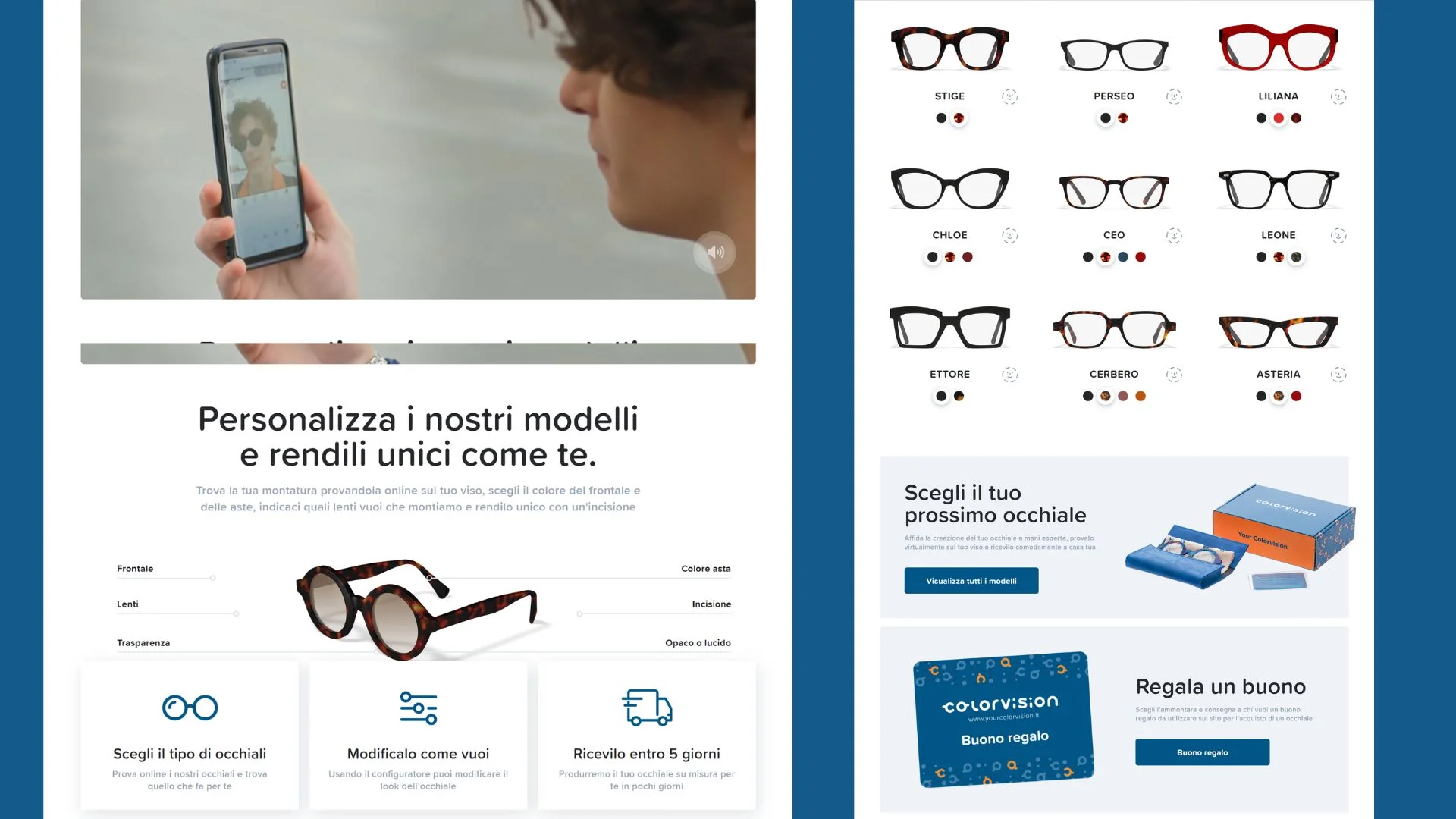Viewport: 1456px width, 819px height.
Task: Open virtual try-on face icon for ASTERIA
Action: coord(1338,374)
